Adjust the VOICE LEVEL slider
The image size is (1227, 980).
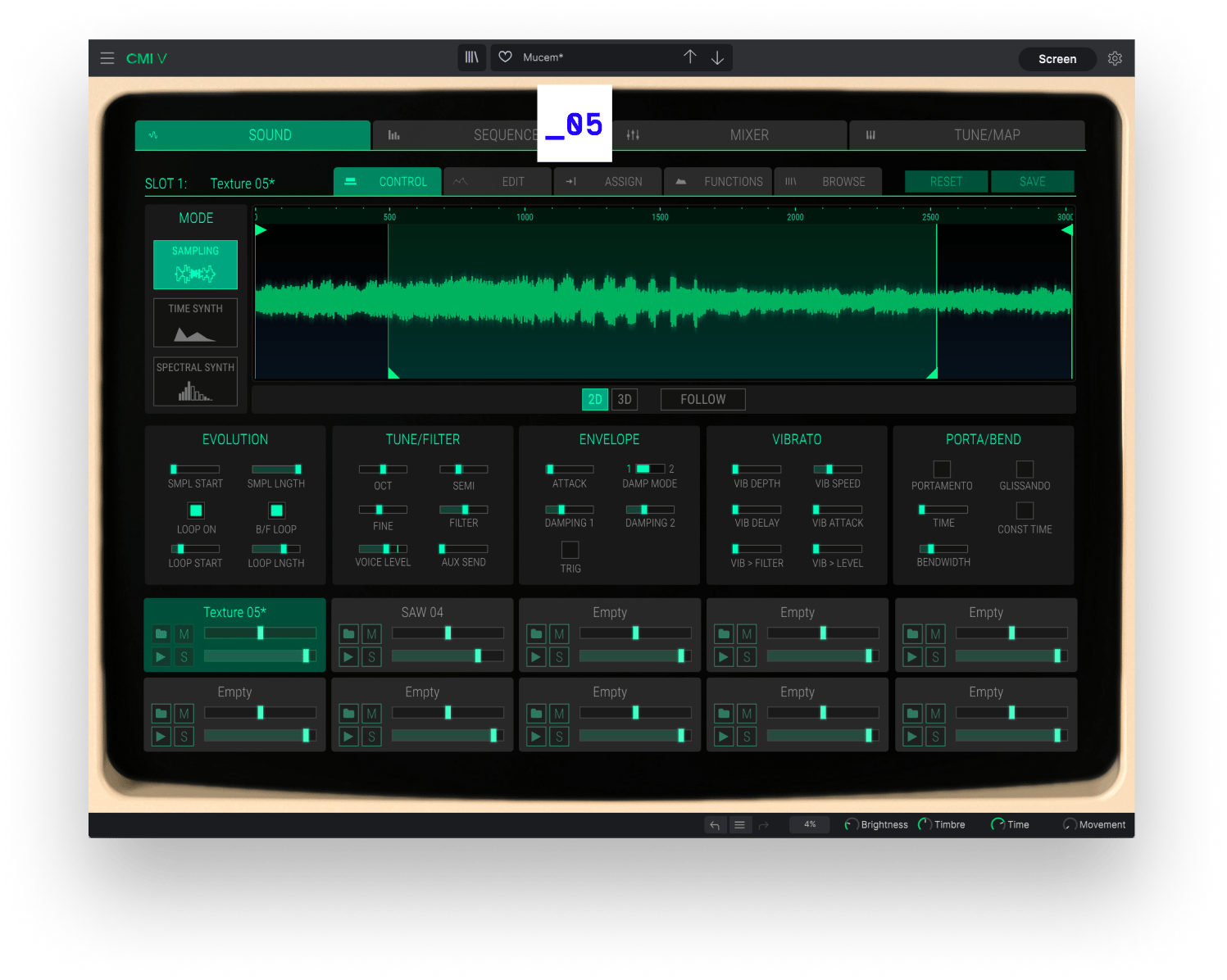[383, 549]
